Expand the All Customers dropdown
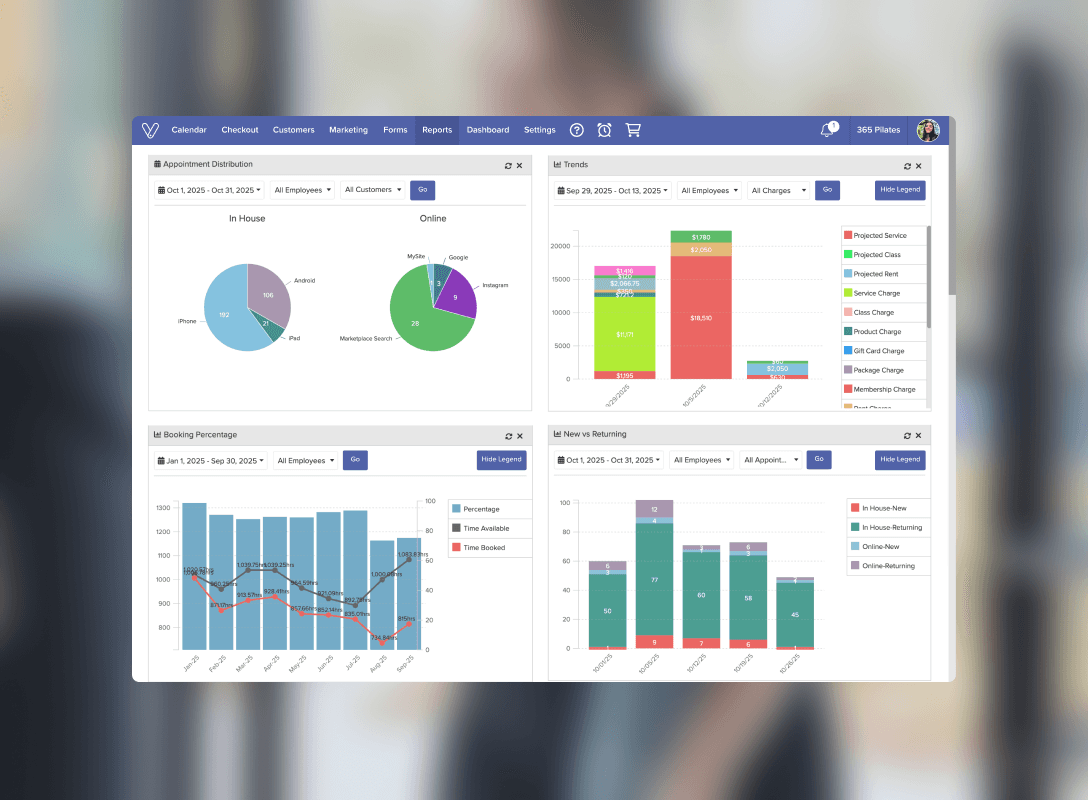Viewport: 1088px width, 800px height. [373, 190]
